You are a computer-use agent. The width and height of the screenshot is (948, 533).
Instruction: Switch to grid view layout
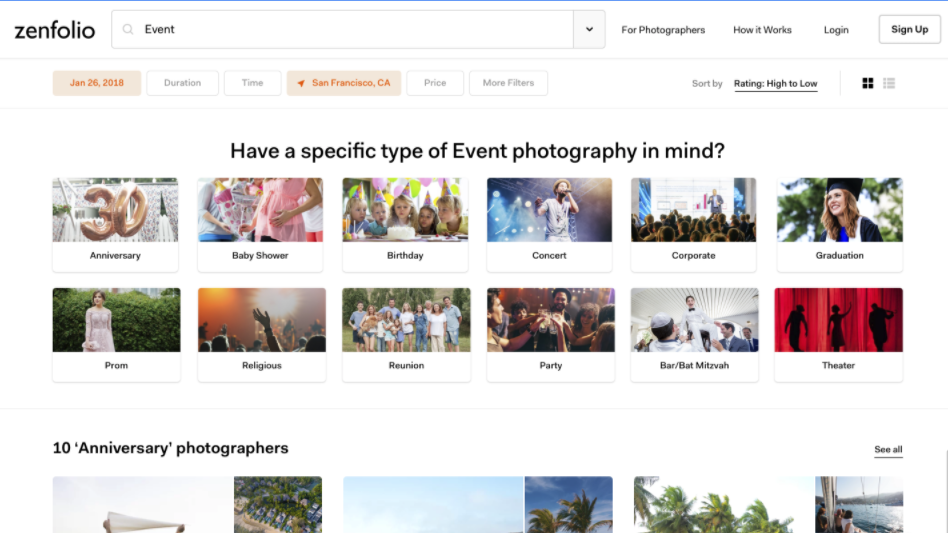pyautogui.click(x=867, y=83)
